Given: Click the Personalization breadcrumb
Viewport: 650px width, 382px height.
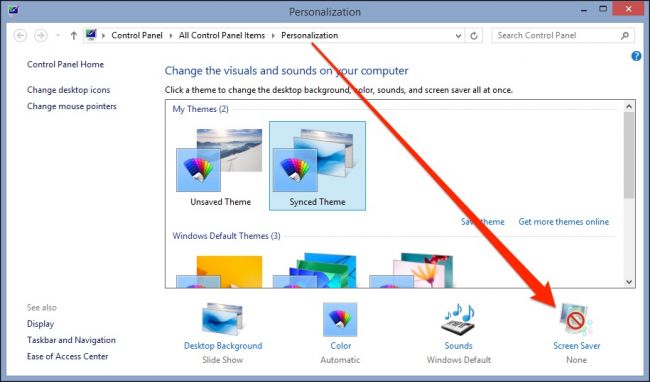Looking at the screenshot, I should pyautogui.click(x=310, y=36).
